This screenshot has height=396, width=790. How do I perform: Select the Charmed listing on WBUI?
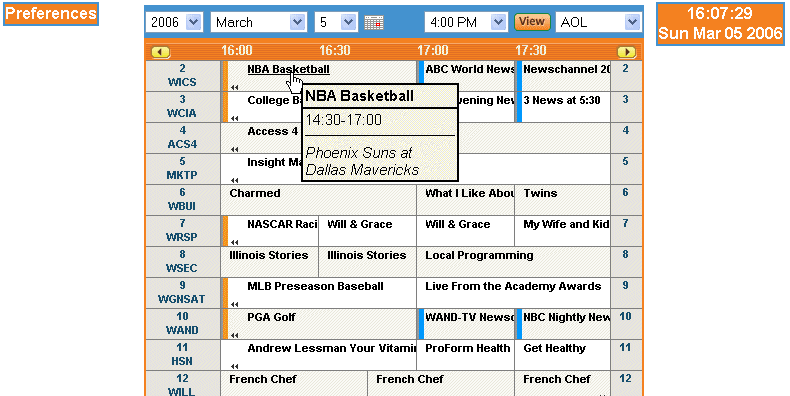coord(254,193)
